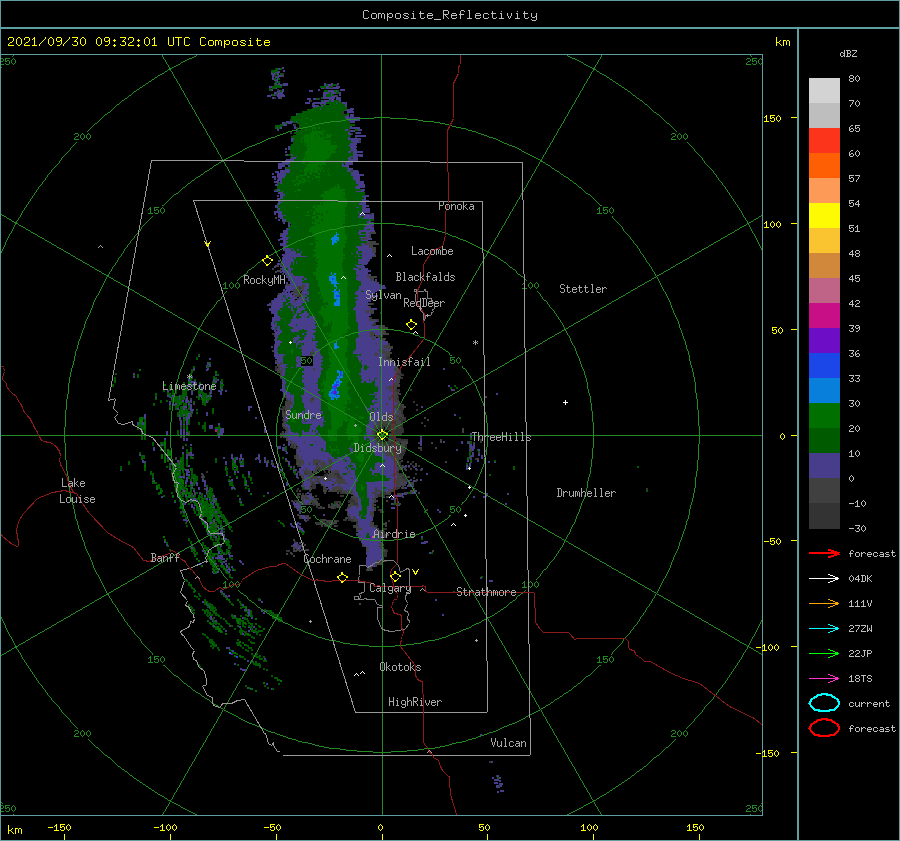Select the red 60–65 dBZ color swatch

824,140
